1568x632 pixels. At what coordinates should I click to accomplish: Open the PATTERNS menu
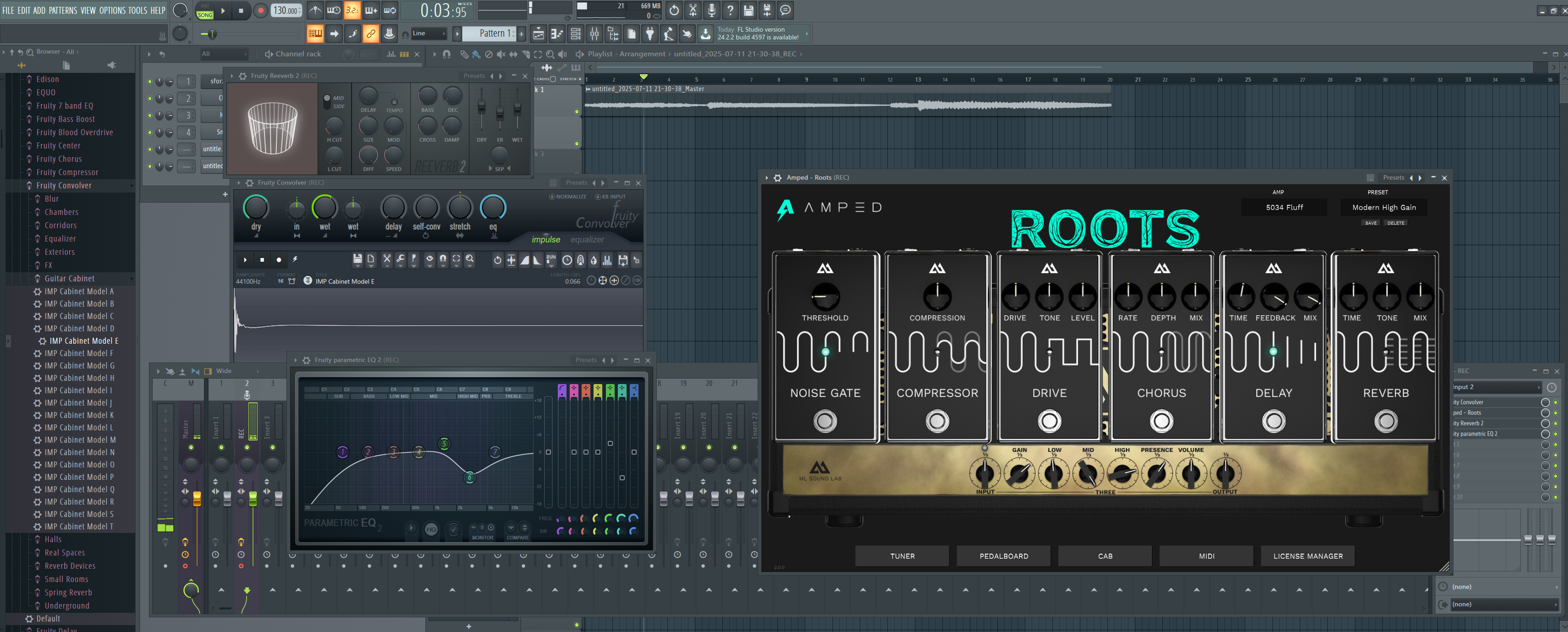pos(63,11)
